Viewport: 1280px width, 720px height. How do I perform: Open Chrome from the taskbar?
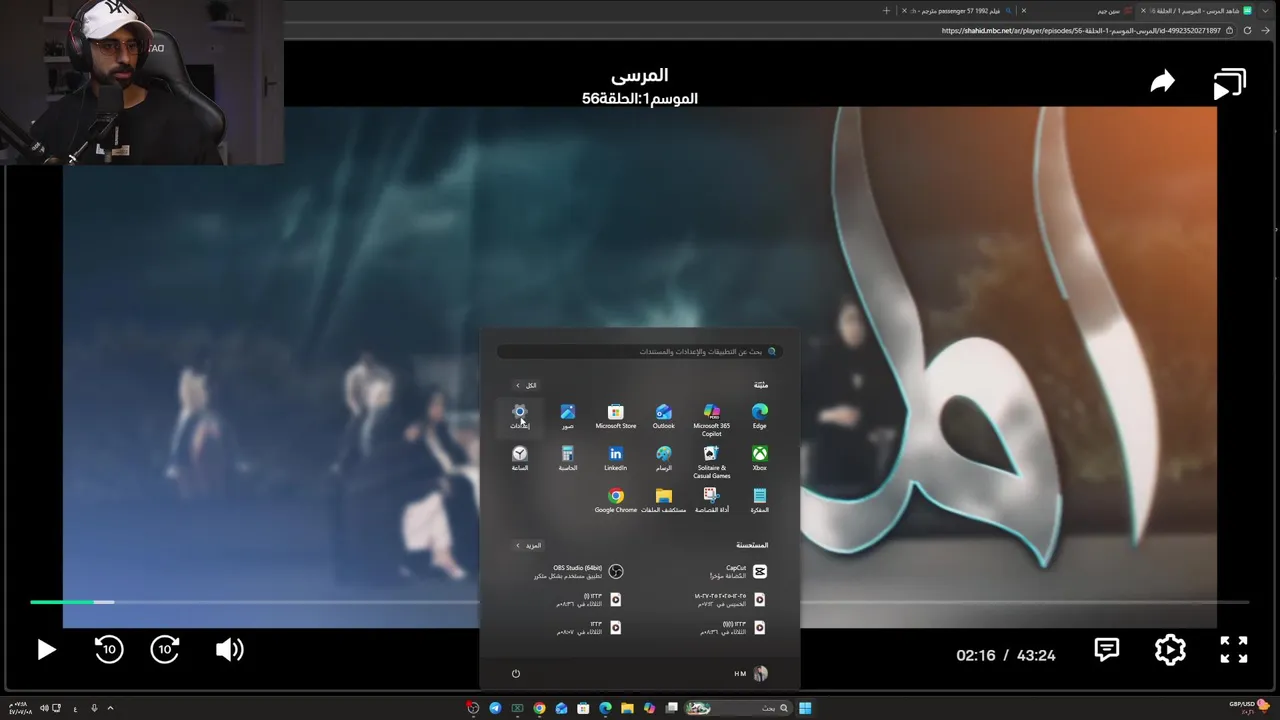pyautogui.click(x=539, y=708)
